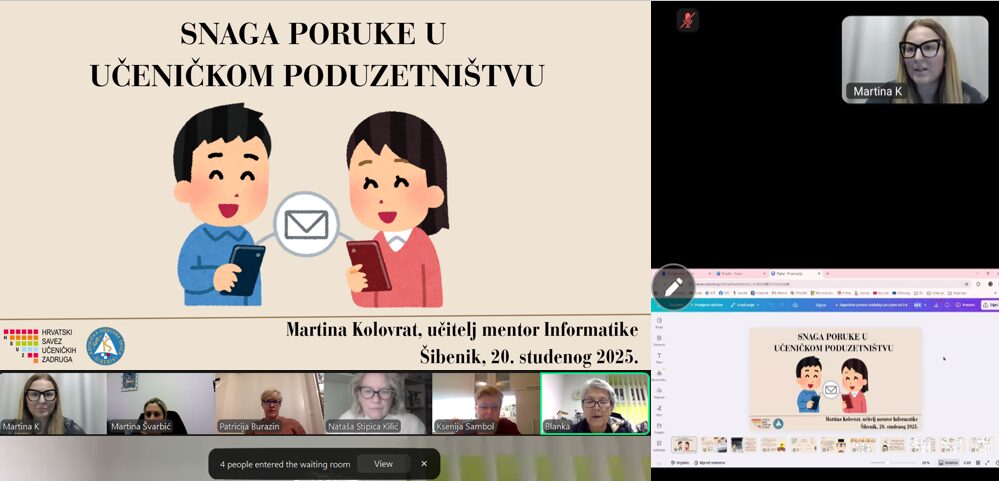Click Canva's Text tool in the sidebar

click(x=659, y=357)
